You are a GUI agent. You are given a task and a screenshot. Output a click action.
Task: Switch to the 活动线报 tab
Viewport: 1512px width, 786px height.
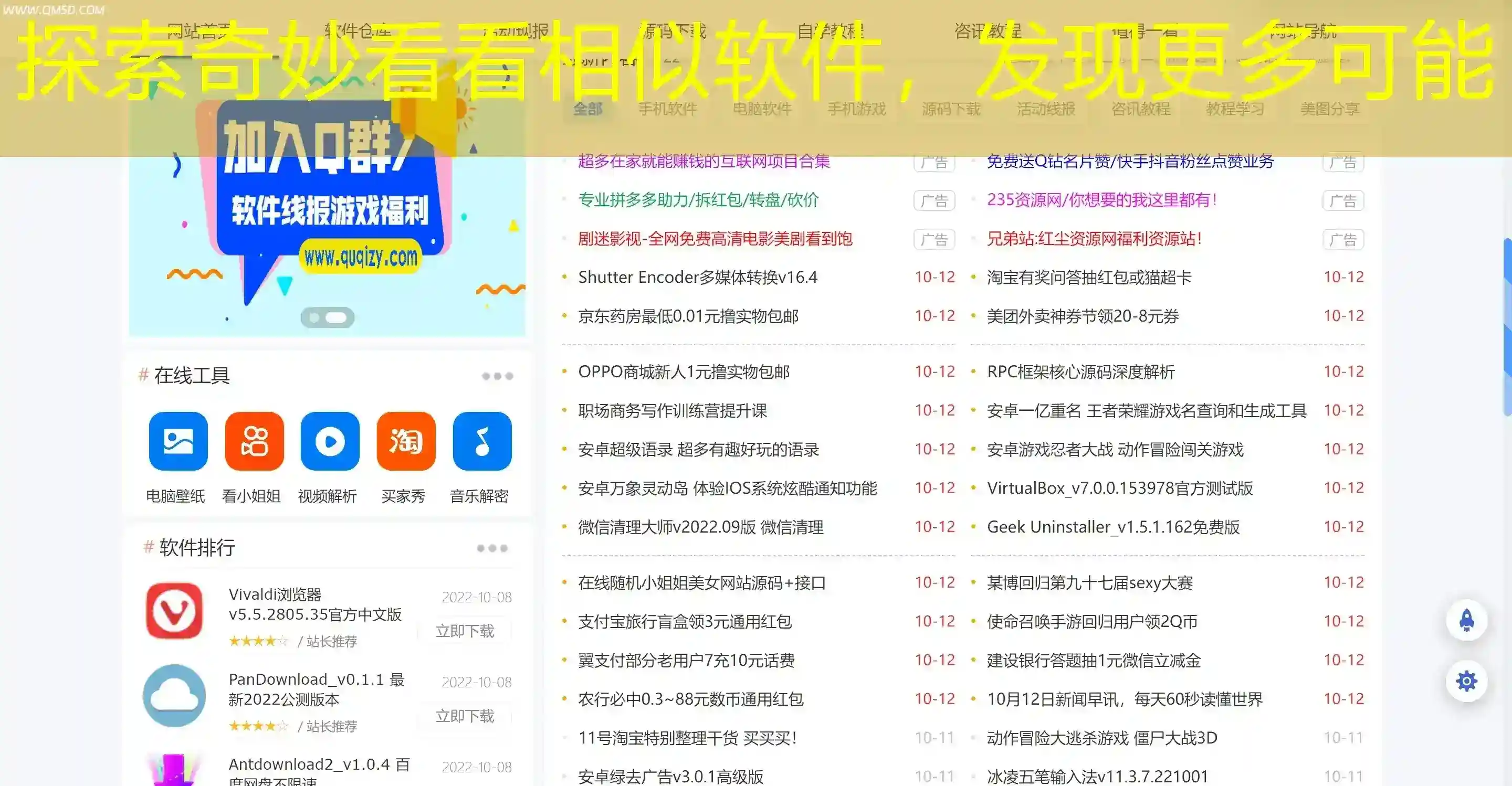point(1046,109)
